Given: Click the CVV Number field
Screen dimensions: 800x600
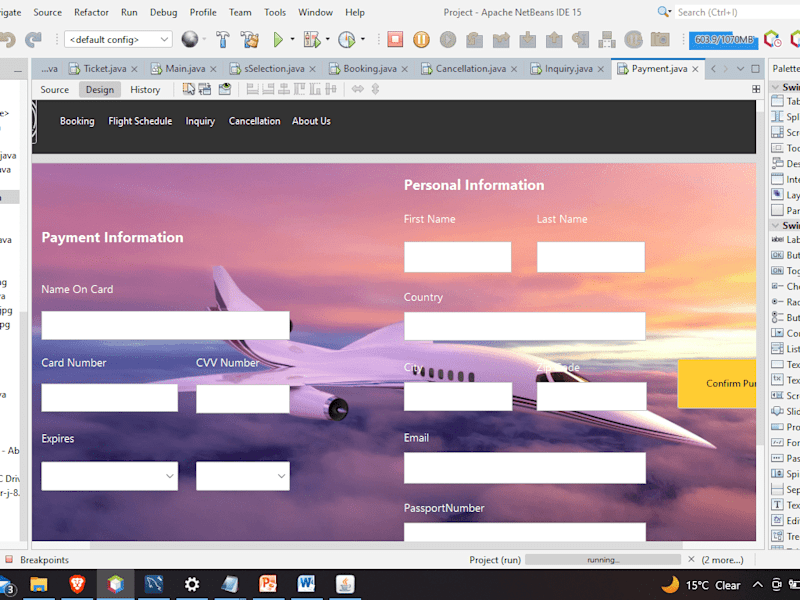Looking at the screenshot, I should click(x=243, y=398).
